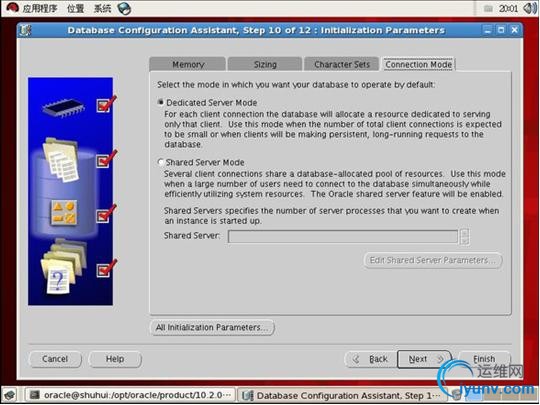This screenshot has height=405, width=540.
Task: Select the Connection Mode tab
Action: [418, 64]
